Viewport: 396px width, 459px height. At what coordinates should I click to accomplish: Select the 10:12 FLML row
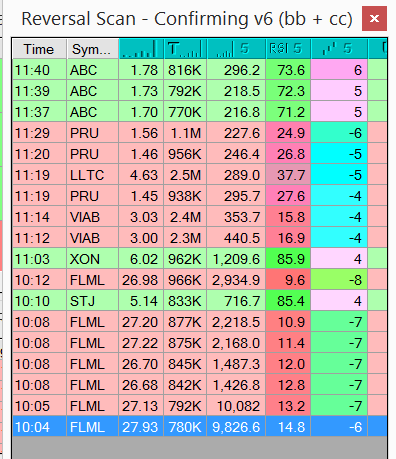click(200, 280)
